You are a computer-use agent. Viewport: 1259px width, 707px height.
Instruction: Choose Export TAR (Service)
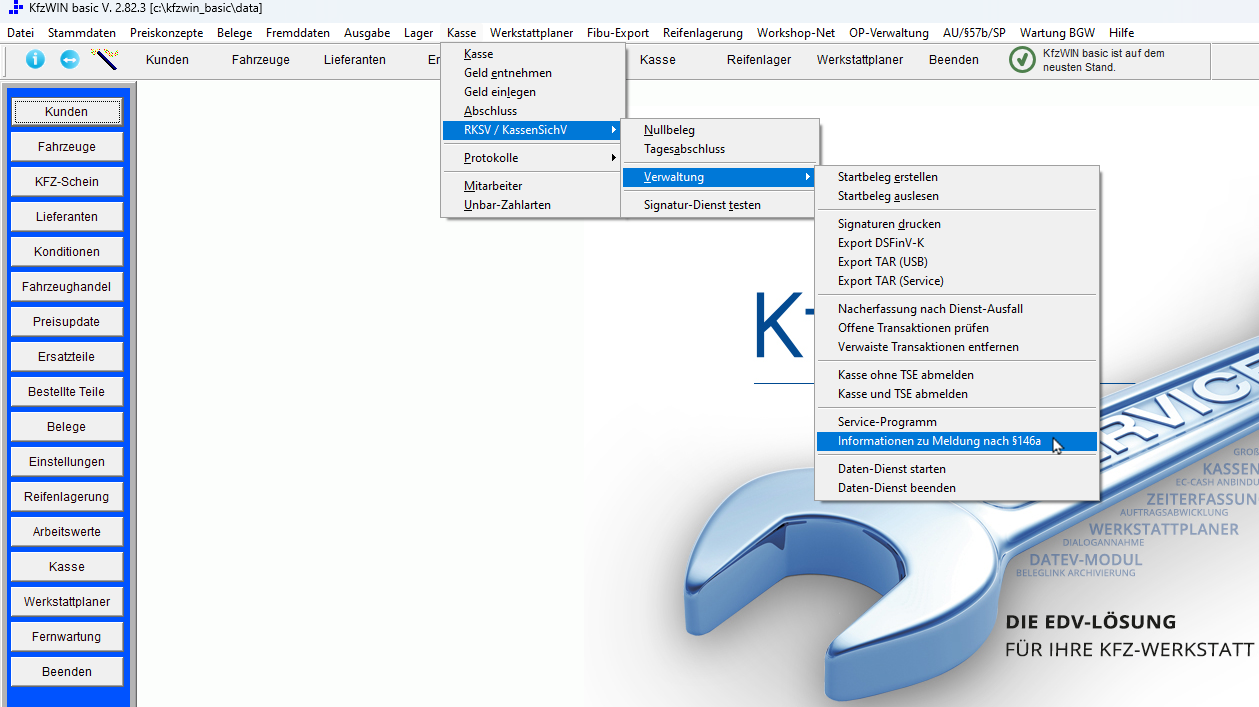coord(957,281)
